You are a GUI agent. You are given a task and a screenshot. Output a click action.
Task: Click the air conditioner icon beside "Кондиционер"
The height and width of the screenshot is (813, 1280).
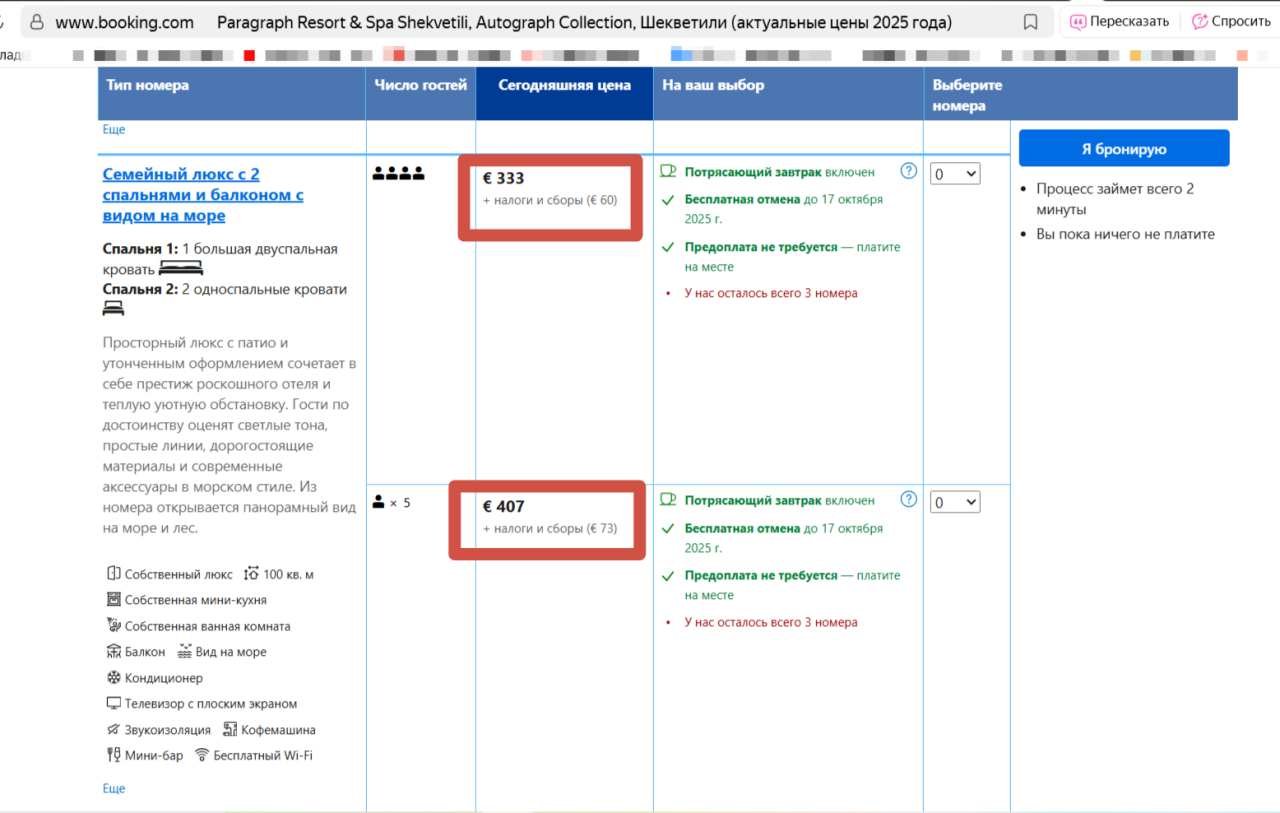(x=113, y=678)
